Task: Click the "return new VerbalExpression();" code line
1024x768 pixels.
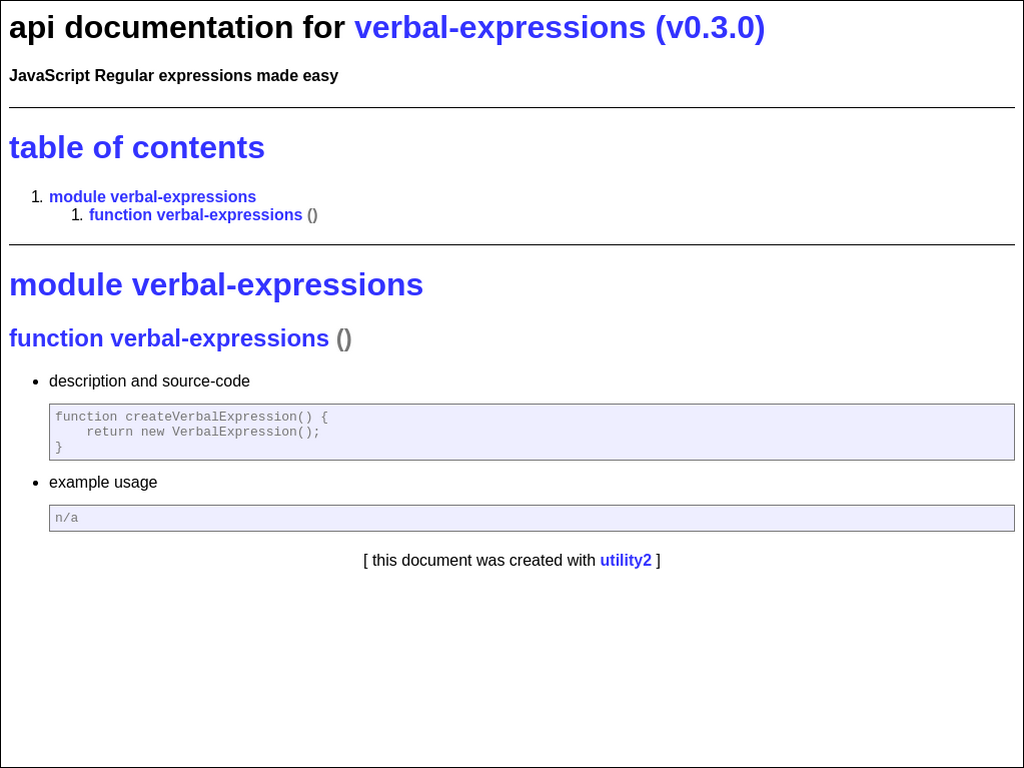Action: pos(203,432)
